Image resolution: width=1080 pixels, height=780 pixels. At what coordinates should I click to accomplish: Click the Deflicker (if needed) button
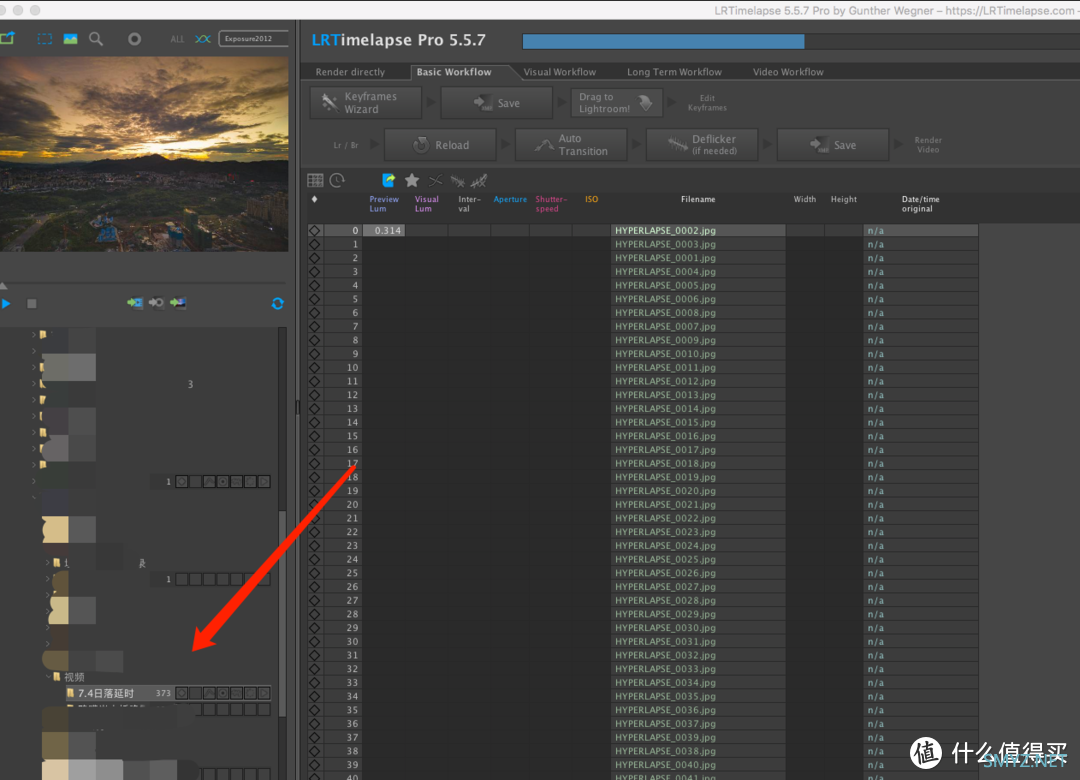click(x=702, y=145)
